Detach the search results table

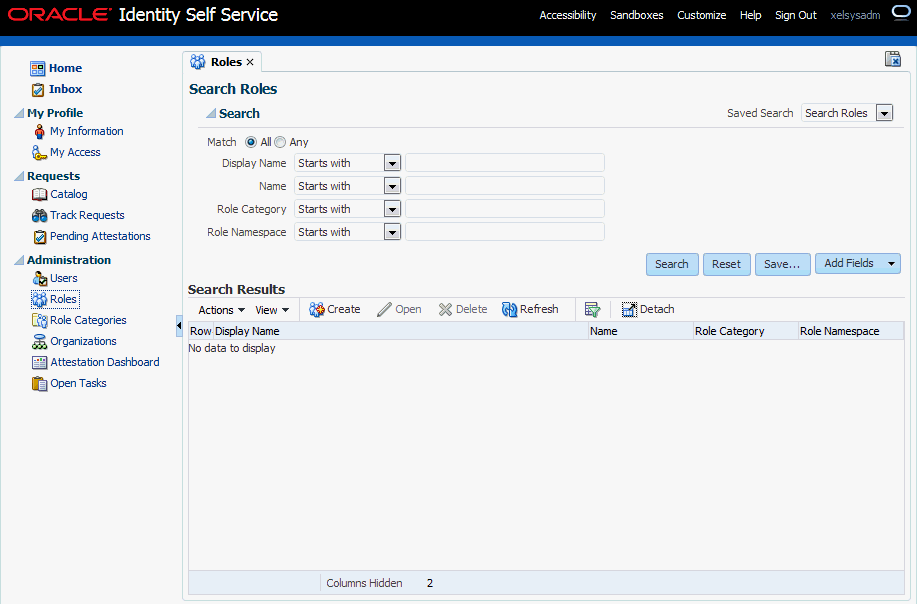click(647, 309)
